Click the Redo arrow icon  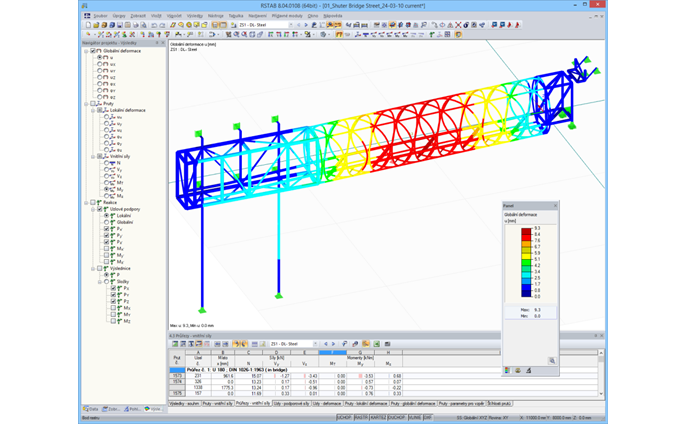(162, 25)
